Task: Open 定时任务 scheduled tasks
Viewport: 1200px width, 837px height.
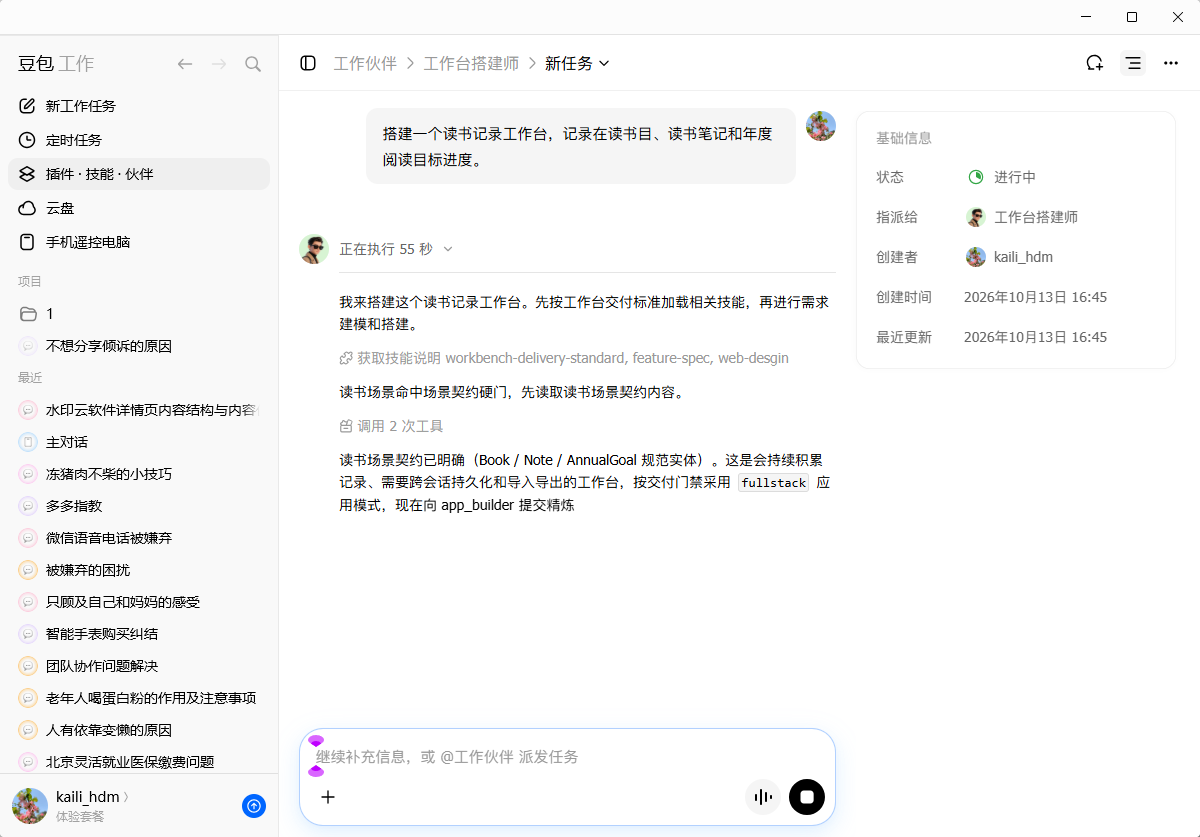Action: click(x=139, y=140)
